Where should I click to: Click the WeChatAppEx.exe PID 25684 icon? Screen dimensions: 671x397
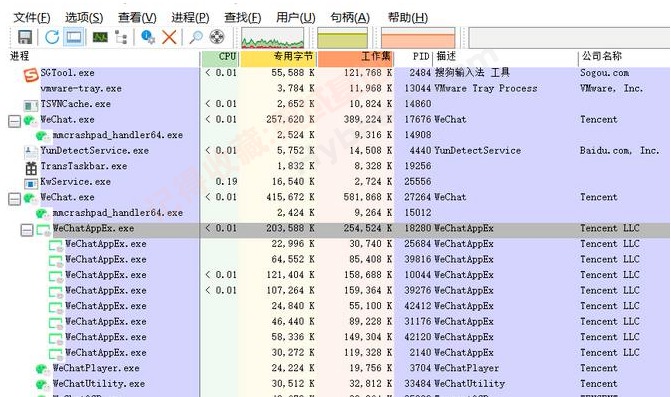(56, 246)
